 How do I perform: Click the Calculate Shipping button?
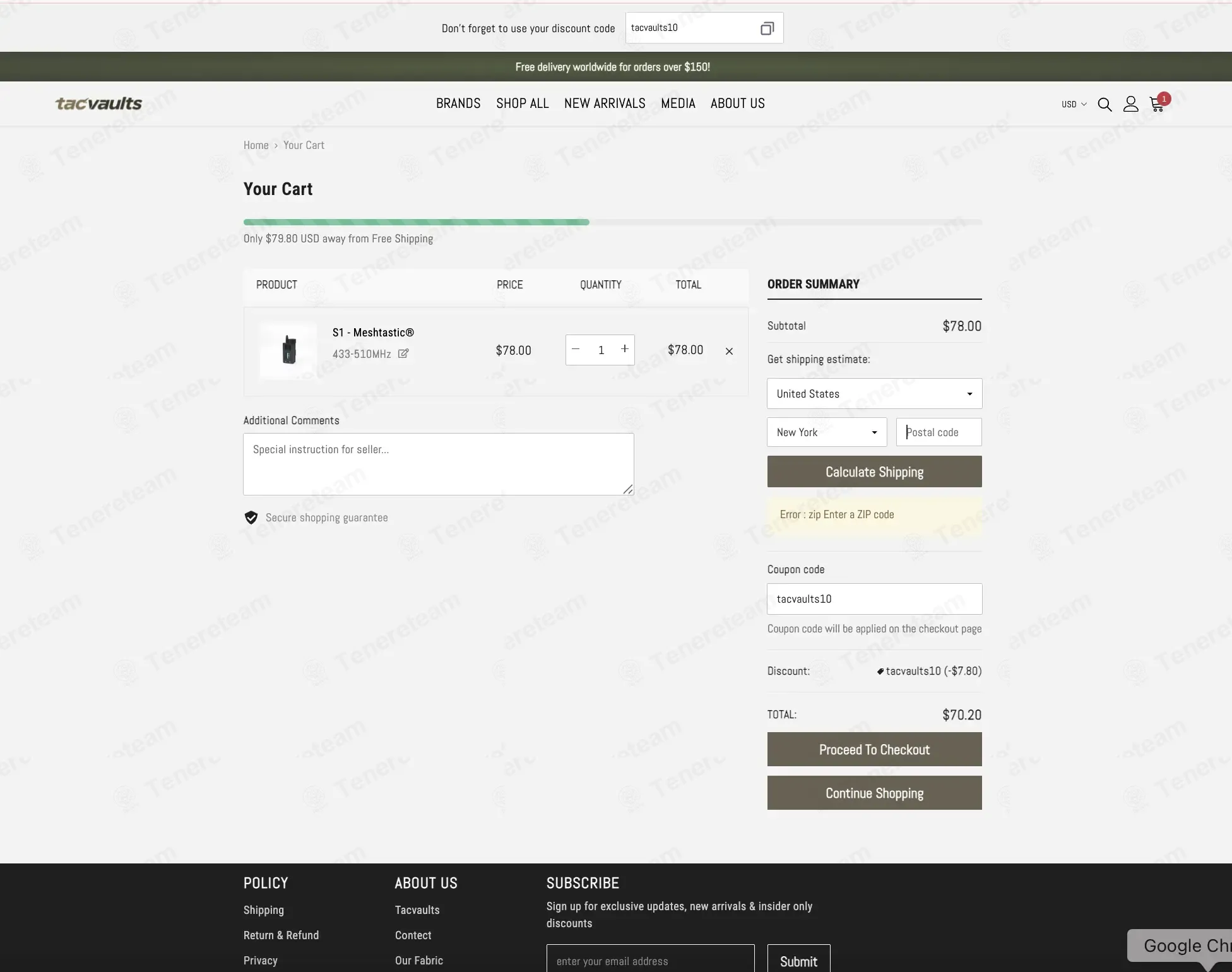point(874,471)
